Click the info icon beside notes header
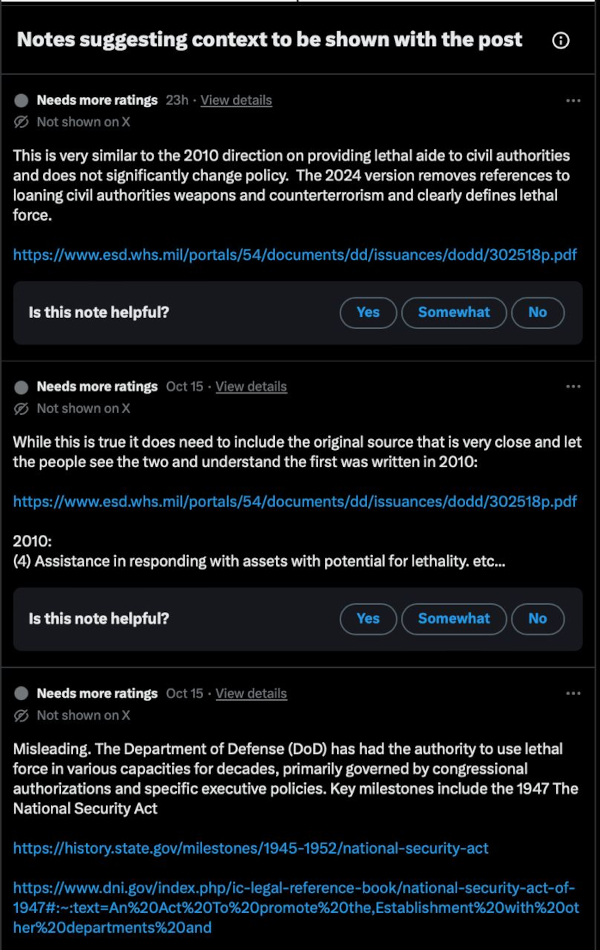Viewport: 600px width, 950px height. (x=561, y=40)
